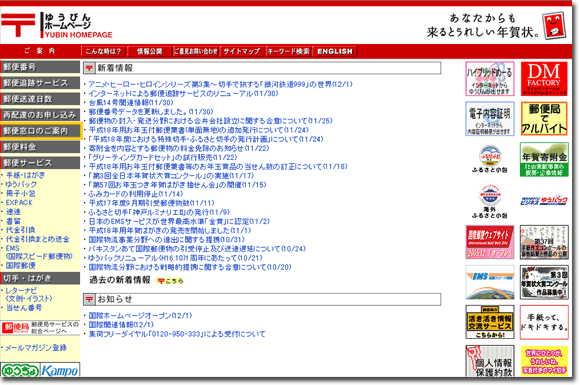The height and width of the screenshot is (385, 580).
Task: Click the 過去の新着情報 こちら button
Action: [x=170, y=281]
